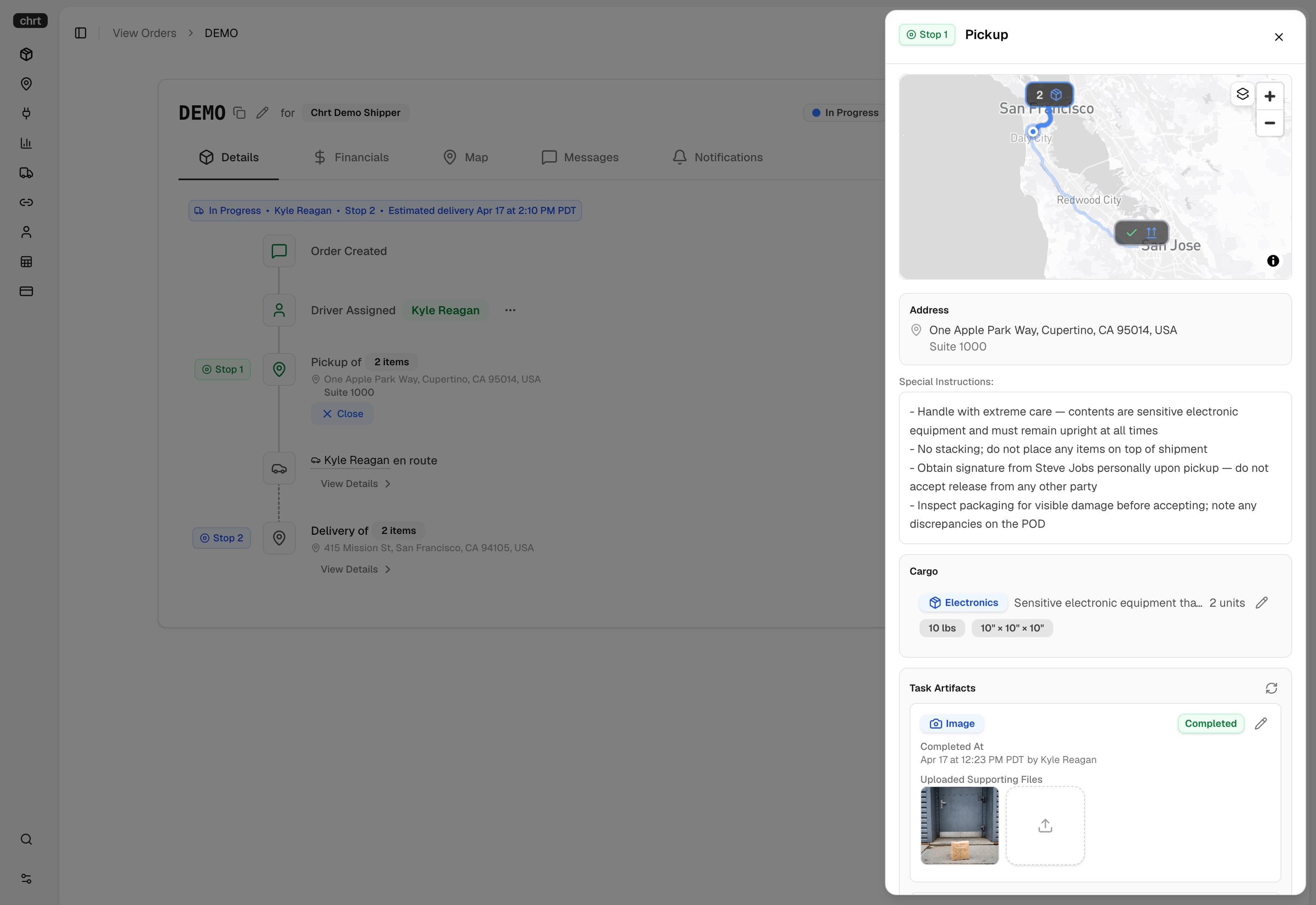Open search from the sidebar
Screen dimensions: 1316x905
point(26,840)
